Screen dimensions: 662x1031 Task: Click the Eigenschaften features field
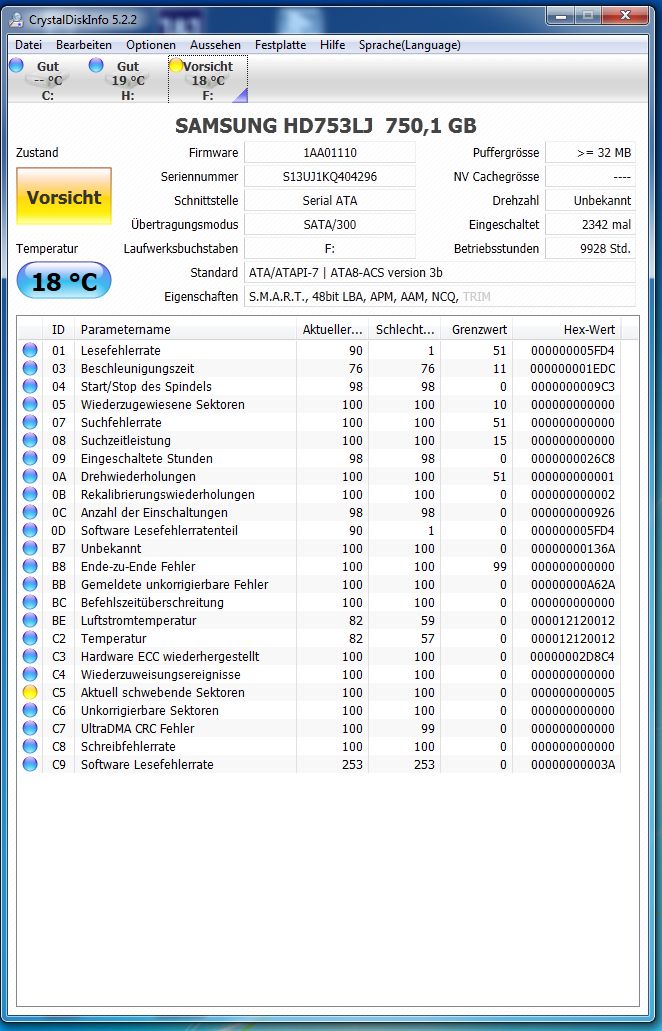pos(440,297)
